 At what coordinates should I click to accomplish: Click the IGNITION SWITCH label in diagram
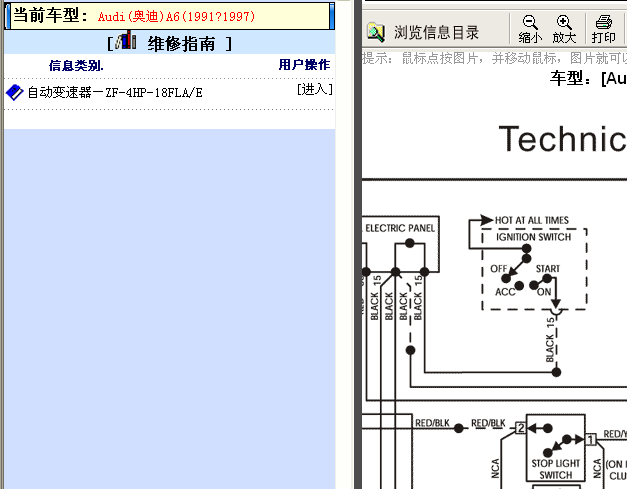[x=533, y=237]
